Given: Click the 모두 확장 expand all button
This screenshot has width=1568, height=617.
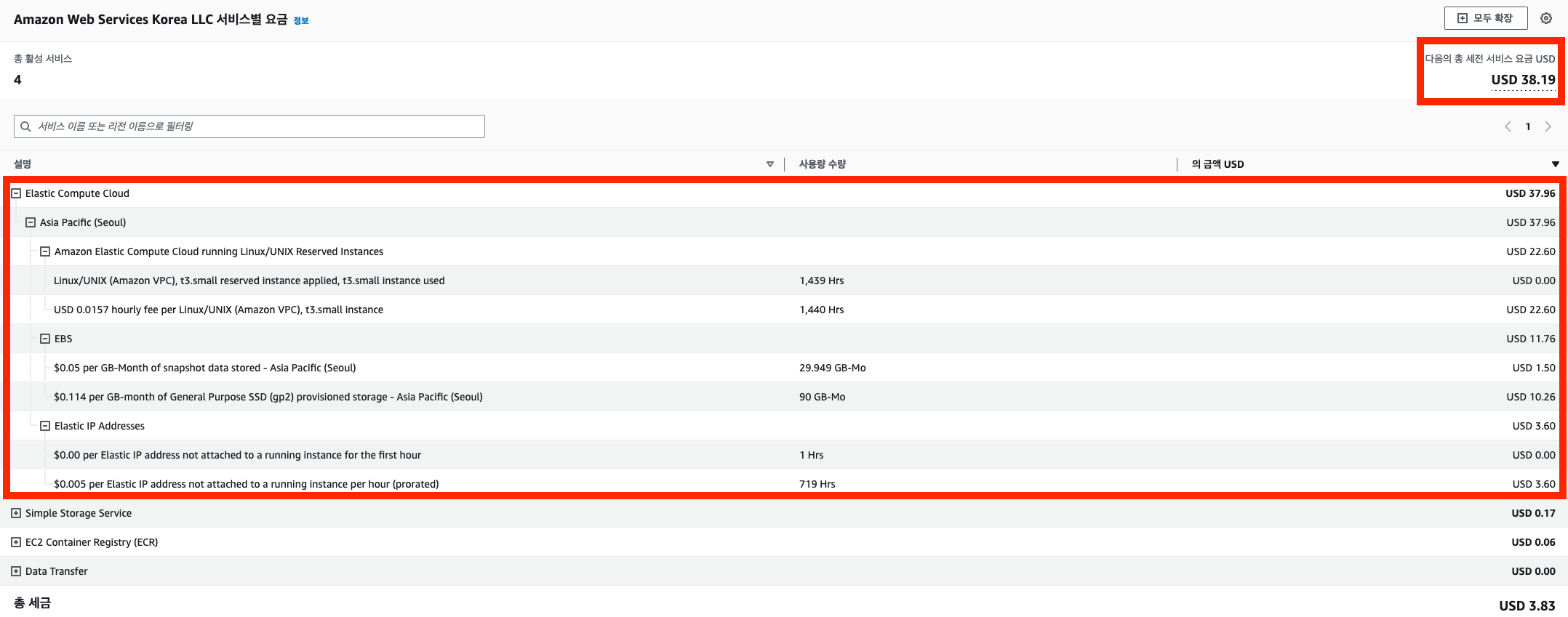Looking at the screenshot, I should tap(1486, 18).
